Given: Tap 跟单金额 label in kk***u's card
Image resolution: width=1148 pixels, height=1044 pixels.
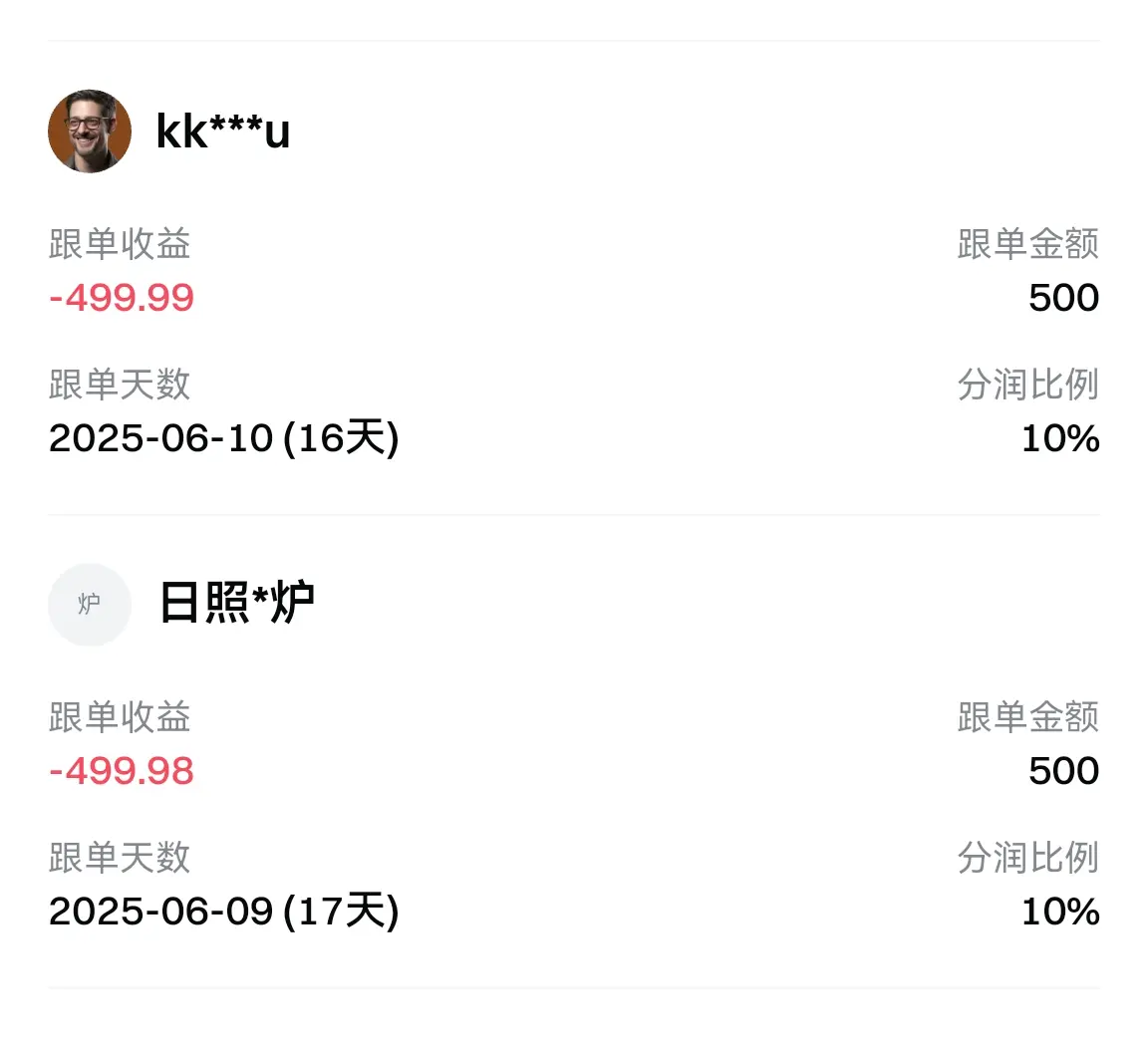Looking at the screenshot, I should click(1027, 244).
